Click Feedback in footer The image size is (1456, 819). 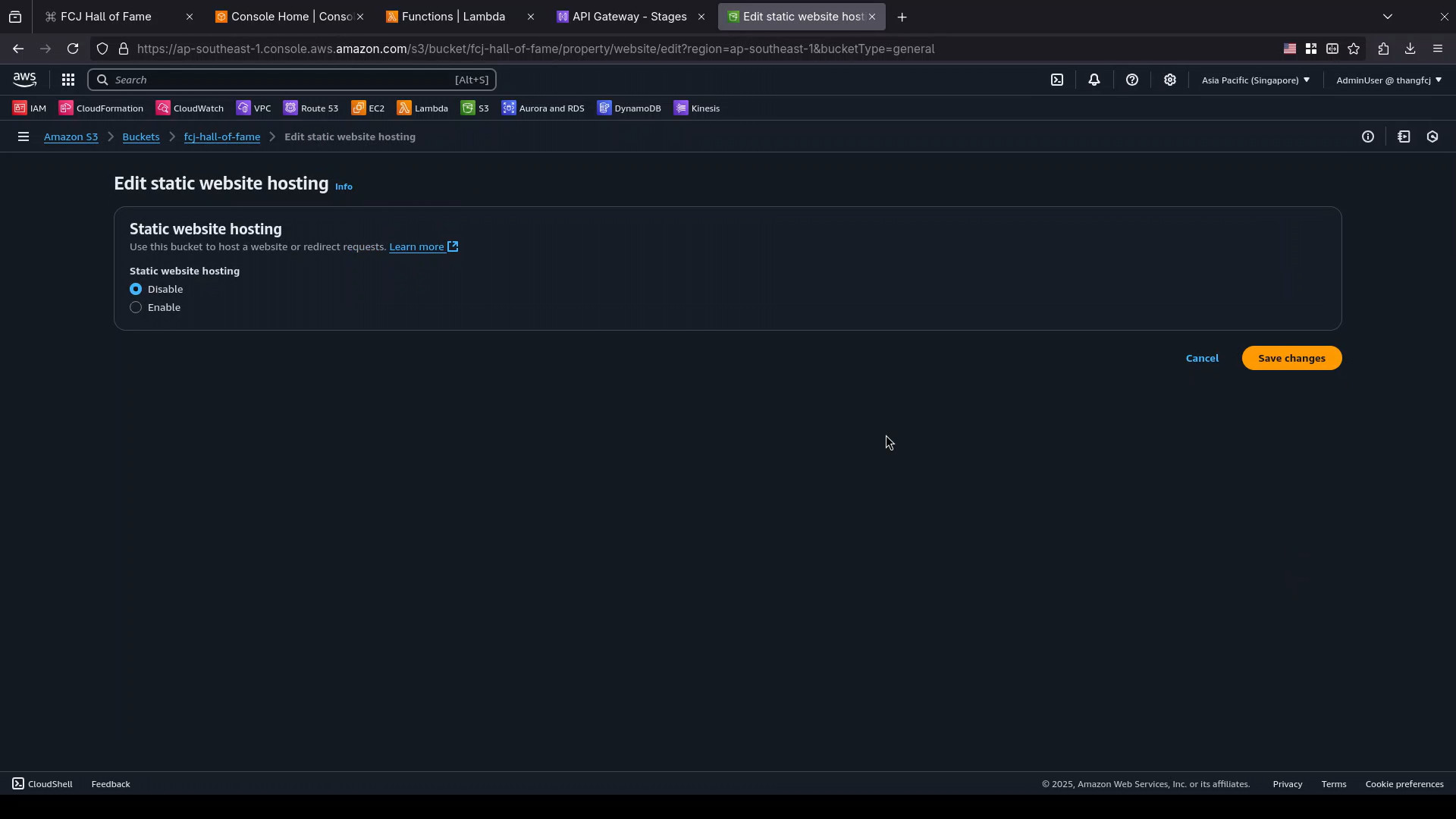(x=111, y=784)
